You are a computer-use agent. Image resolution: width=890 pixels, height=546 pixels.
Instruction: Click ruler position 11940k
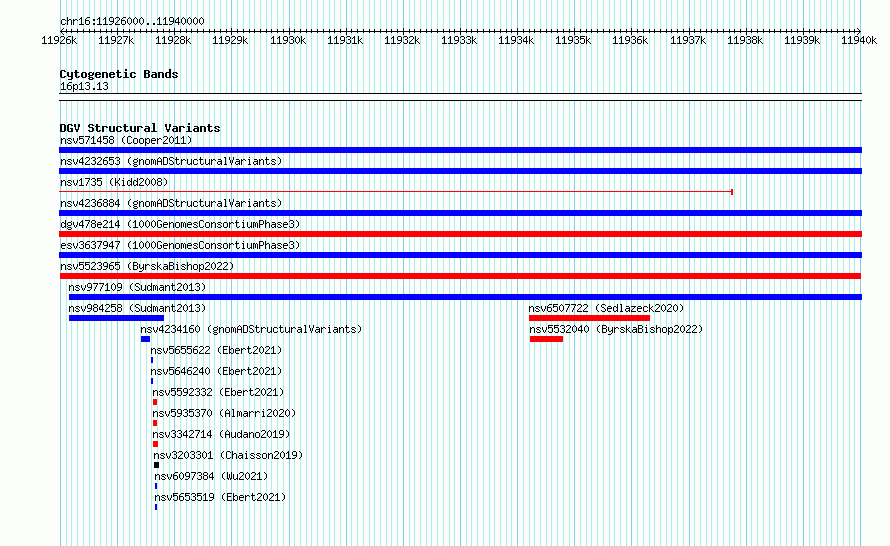[x=859, y=40]
